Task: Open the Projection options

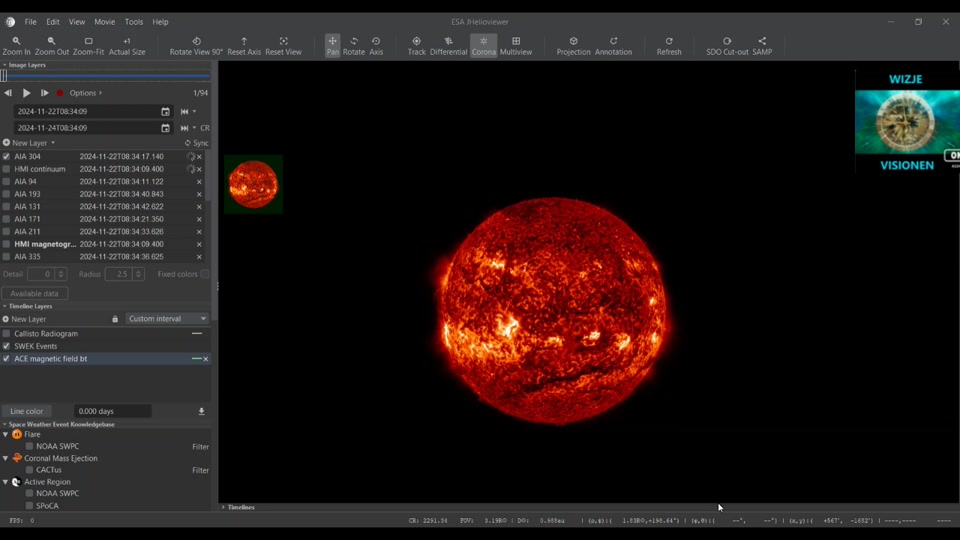Action: pyautogui.click(x=573, y=46)
